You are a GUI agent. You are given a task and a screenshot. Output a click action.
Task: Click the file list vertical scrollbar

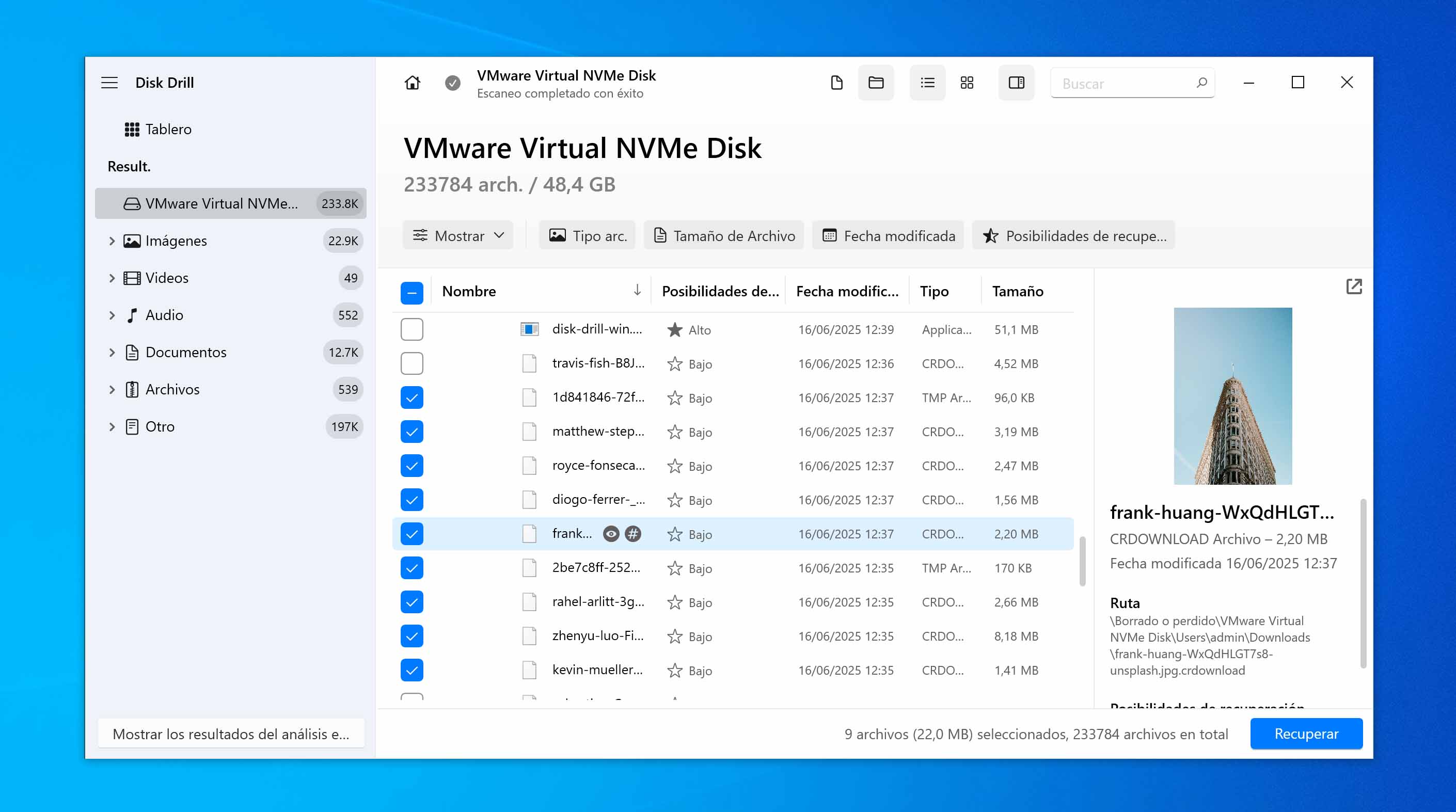[1082, 561]
